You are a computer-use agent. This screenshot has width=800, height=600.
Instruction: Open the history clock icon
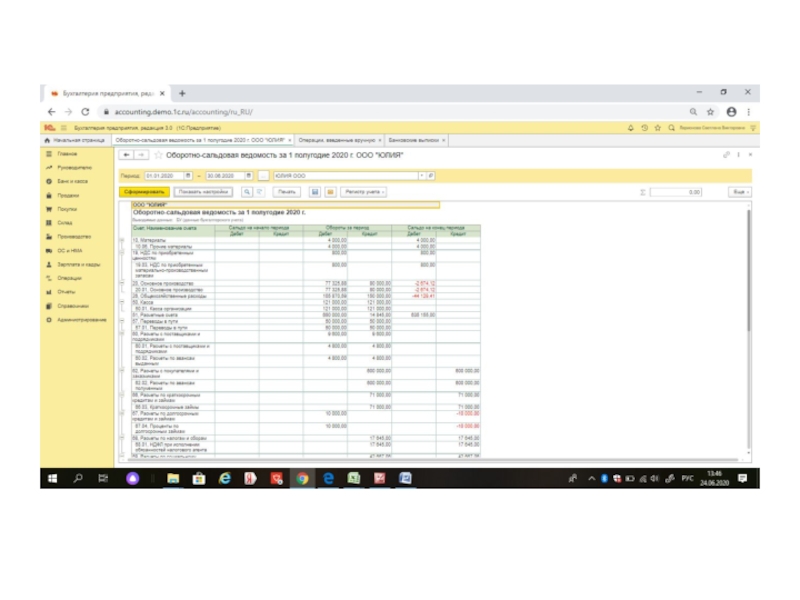click(x=644, y=127)
